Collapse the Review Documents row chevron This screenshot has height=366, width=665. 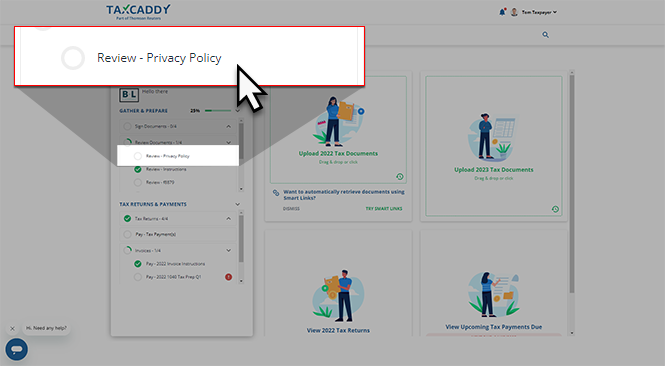point(228,142)
